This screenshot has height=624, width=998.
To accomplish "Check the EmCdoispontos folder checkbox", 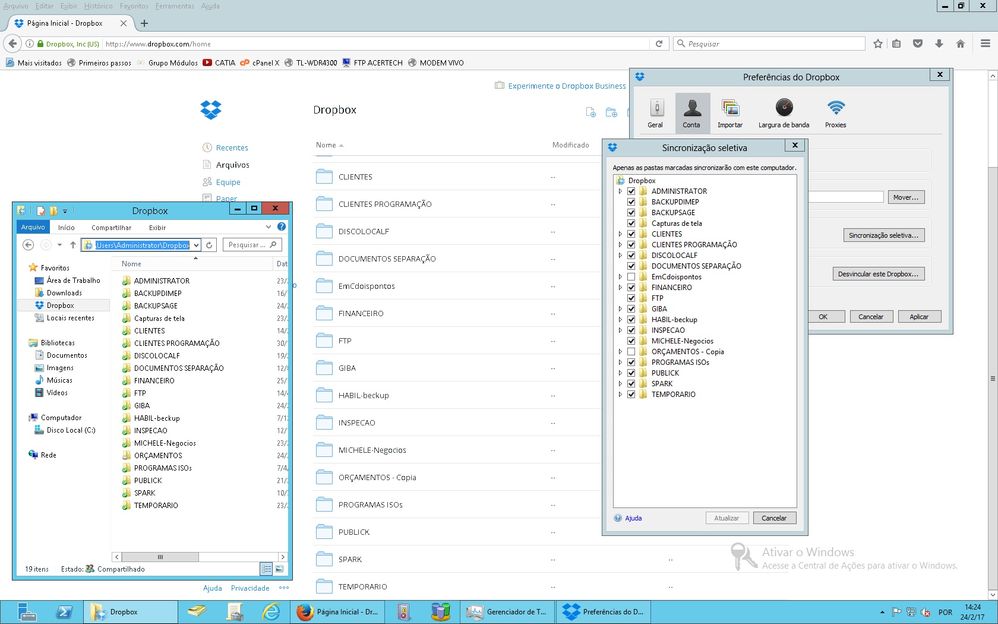I will point(631,277).
